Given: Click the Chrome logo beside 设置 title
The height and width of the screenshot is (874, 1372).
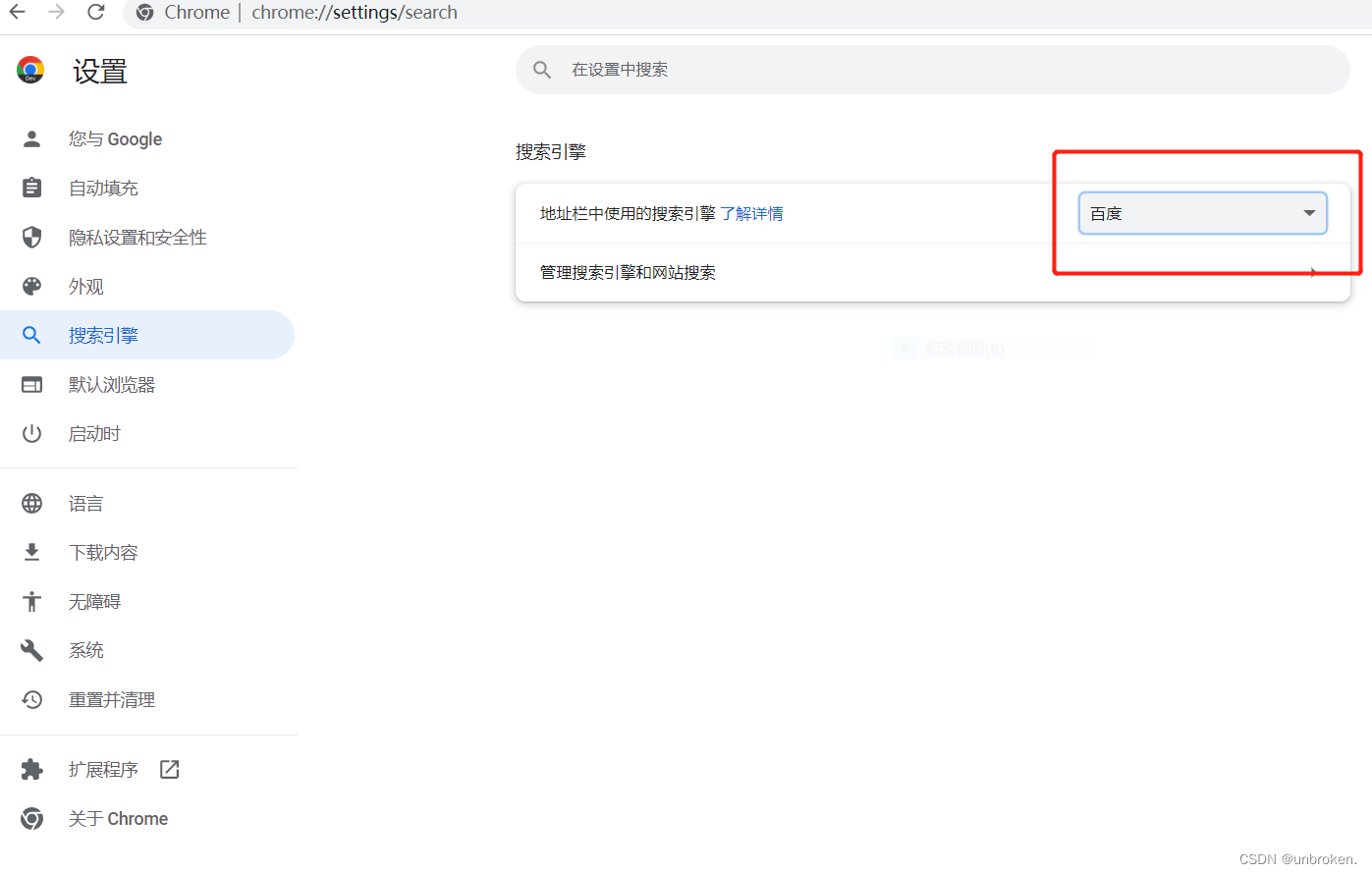Looking at the screenshot, I should coord(30,70).
